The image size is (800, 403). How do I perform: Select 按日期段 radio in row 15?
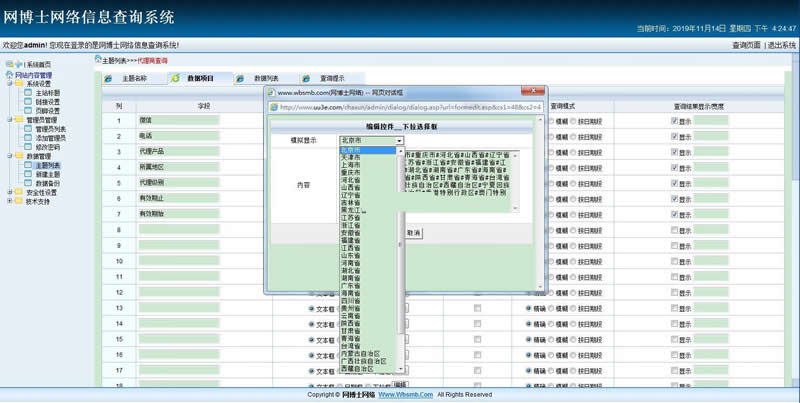click(x=573, y=340)
